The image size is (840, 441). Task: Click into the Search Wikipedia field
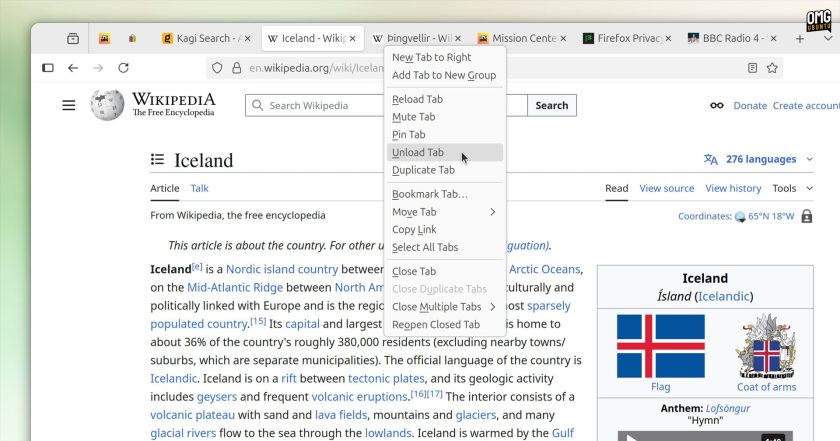[x=386, y=106]
